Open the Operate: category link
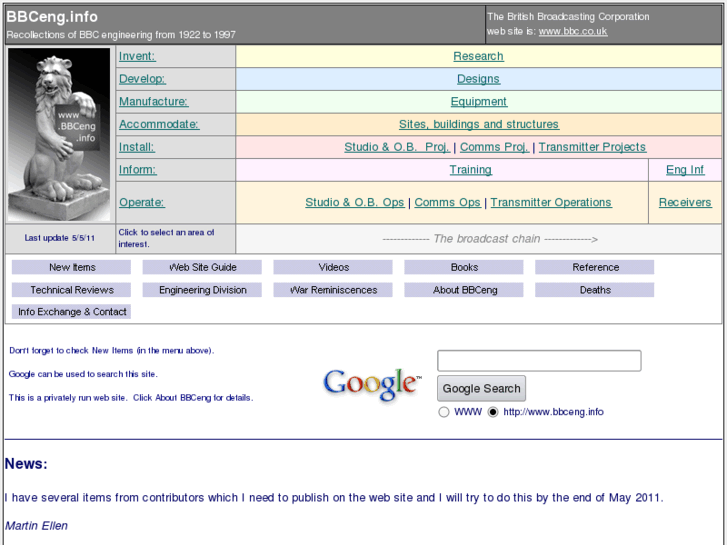This screenshot has height=545, width=727. pos(142,202)
